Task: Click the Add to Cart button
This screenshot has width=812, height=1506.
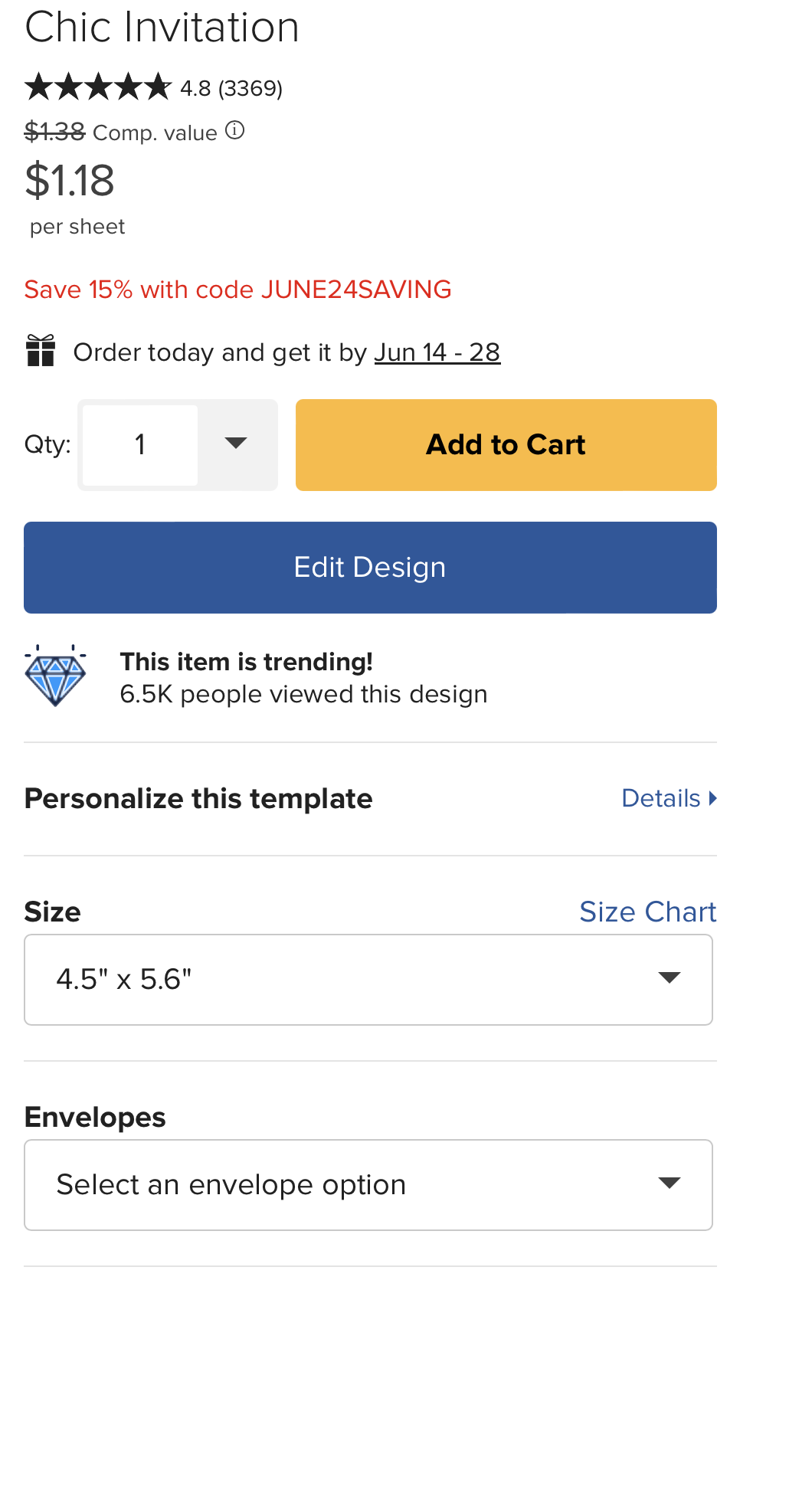Action: [x=506, y=445]
